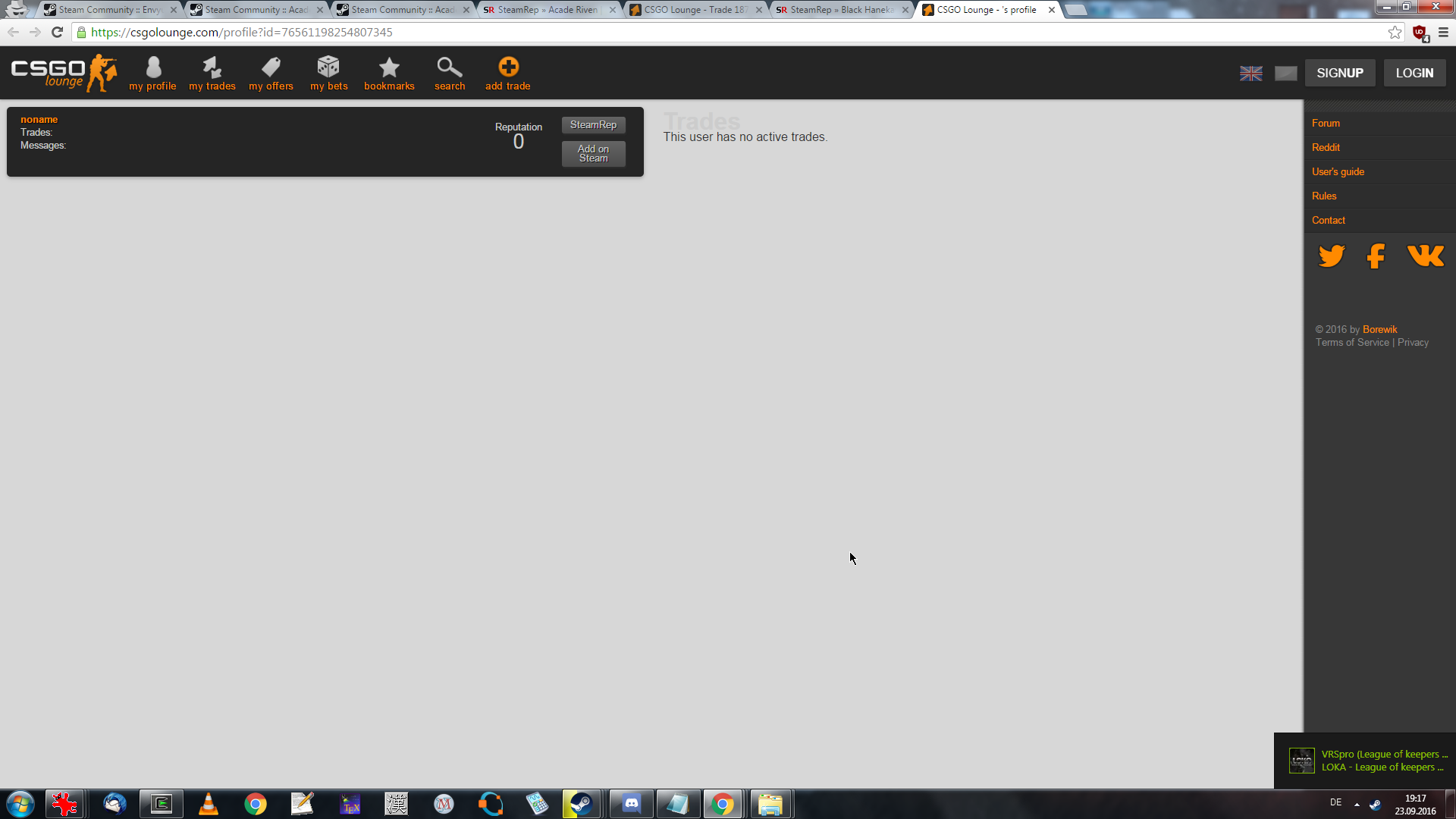Switch to CSGO Lounge Trade tab
This screenshot has height=819, width=1456.
(695, 10)
